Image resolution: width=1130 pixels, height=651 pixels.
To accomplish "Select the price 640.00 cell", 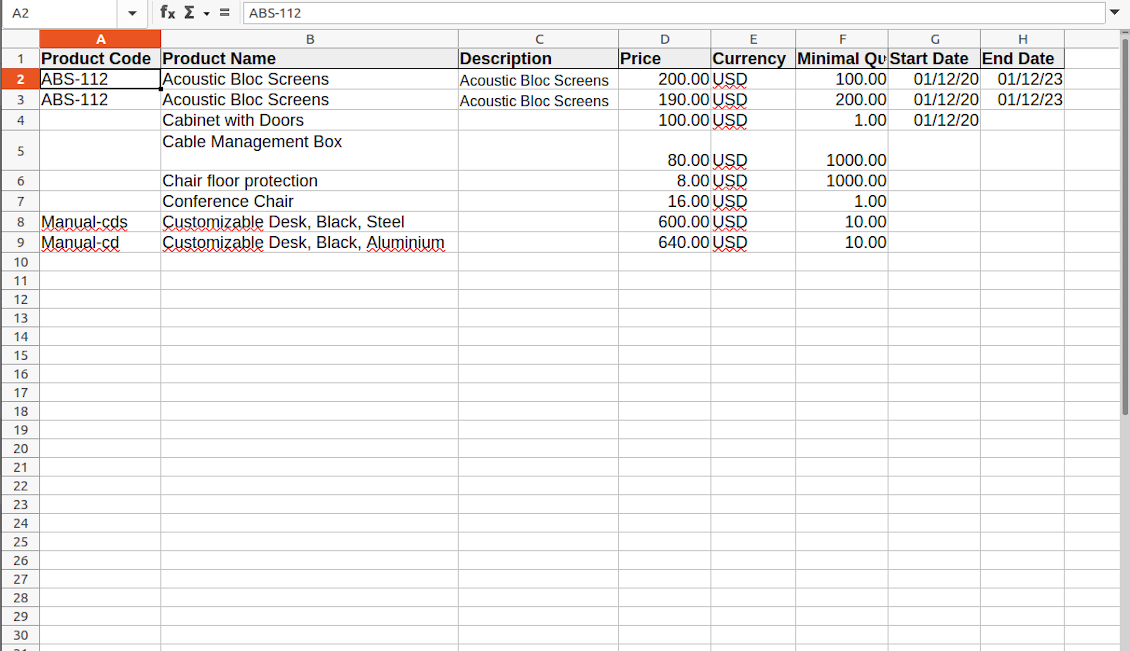I will point(664,242).
